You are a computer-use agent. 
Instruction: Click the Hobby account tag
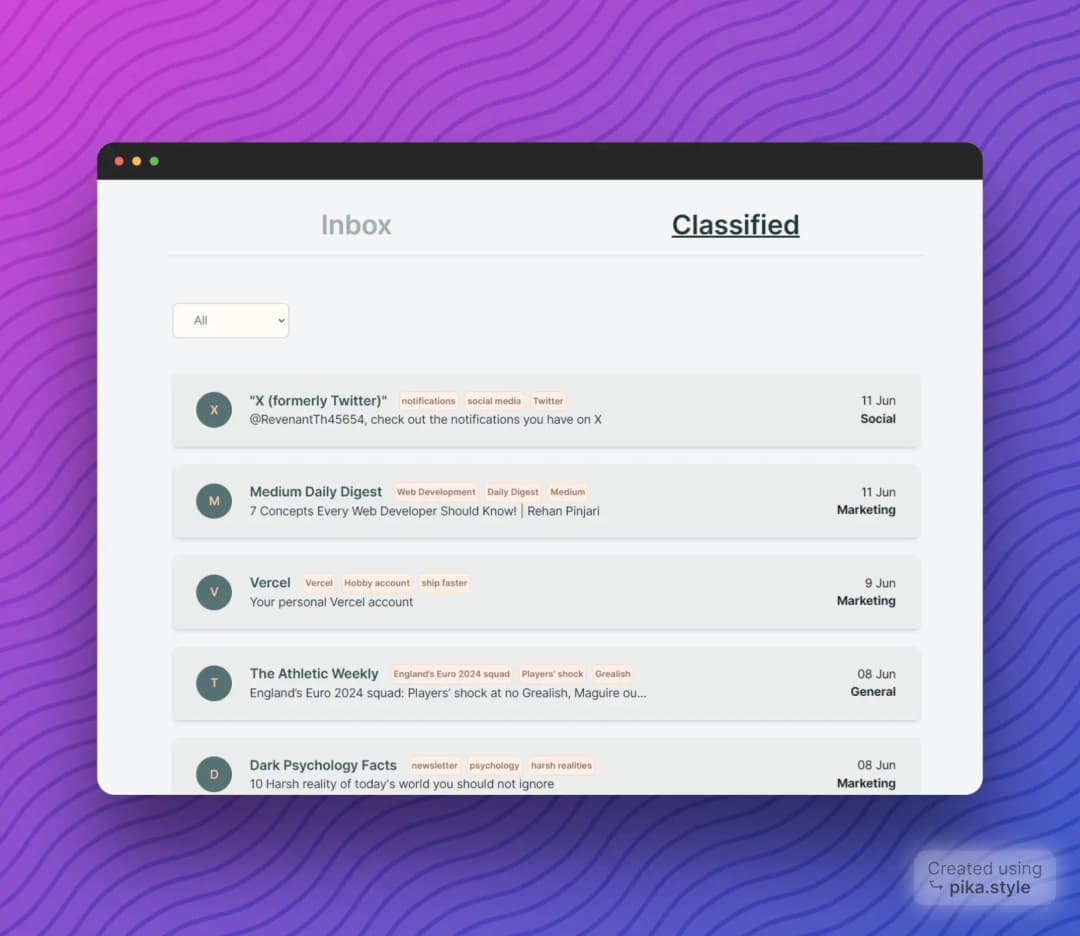coord(377,583)
